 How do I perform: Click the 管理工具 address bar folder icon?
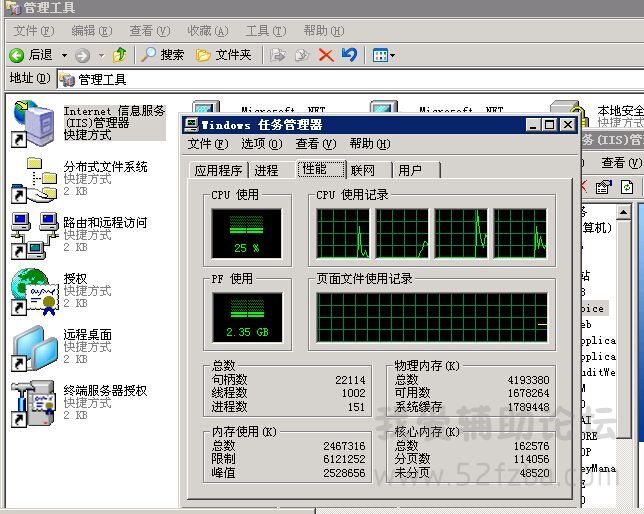point(67,79)
